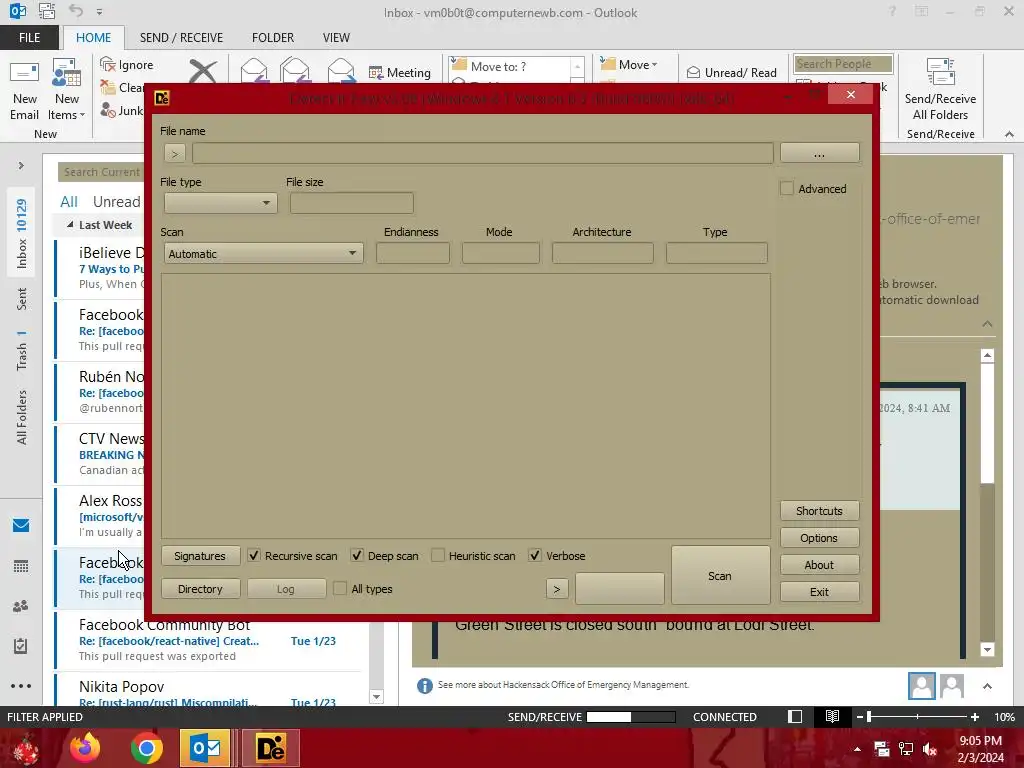Click the Search People field
Viewport: 1024px width, 768px height.
click(x=842, y=63)
